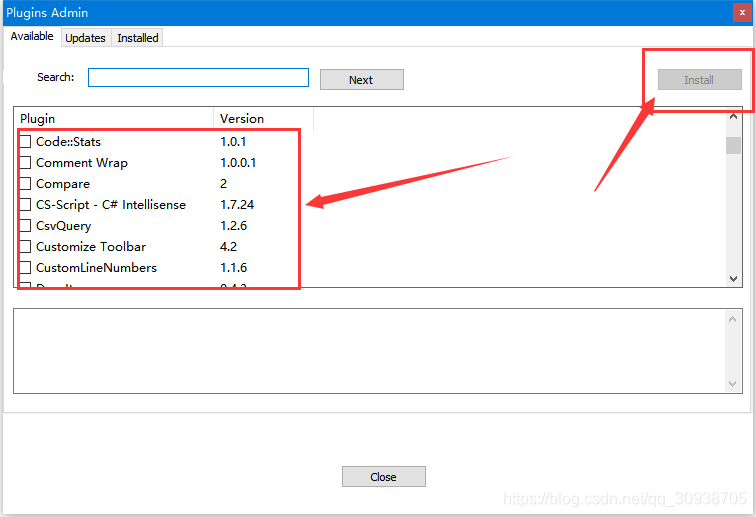
Task: Click version 1.0.1 cell
Action: 233,142
